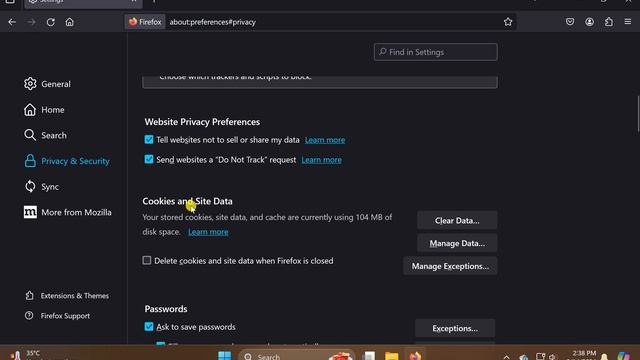Image resolution: width=640 pixels, height=360 pixels.
Task: Click the Windows taskbar Search box
Action: pyautogui.click(x=297, y=356)
